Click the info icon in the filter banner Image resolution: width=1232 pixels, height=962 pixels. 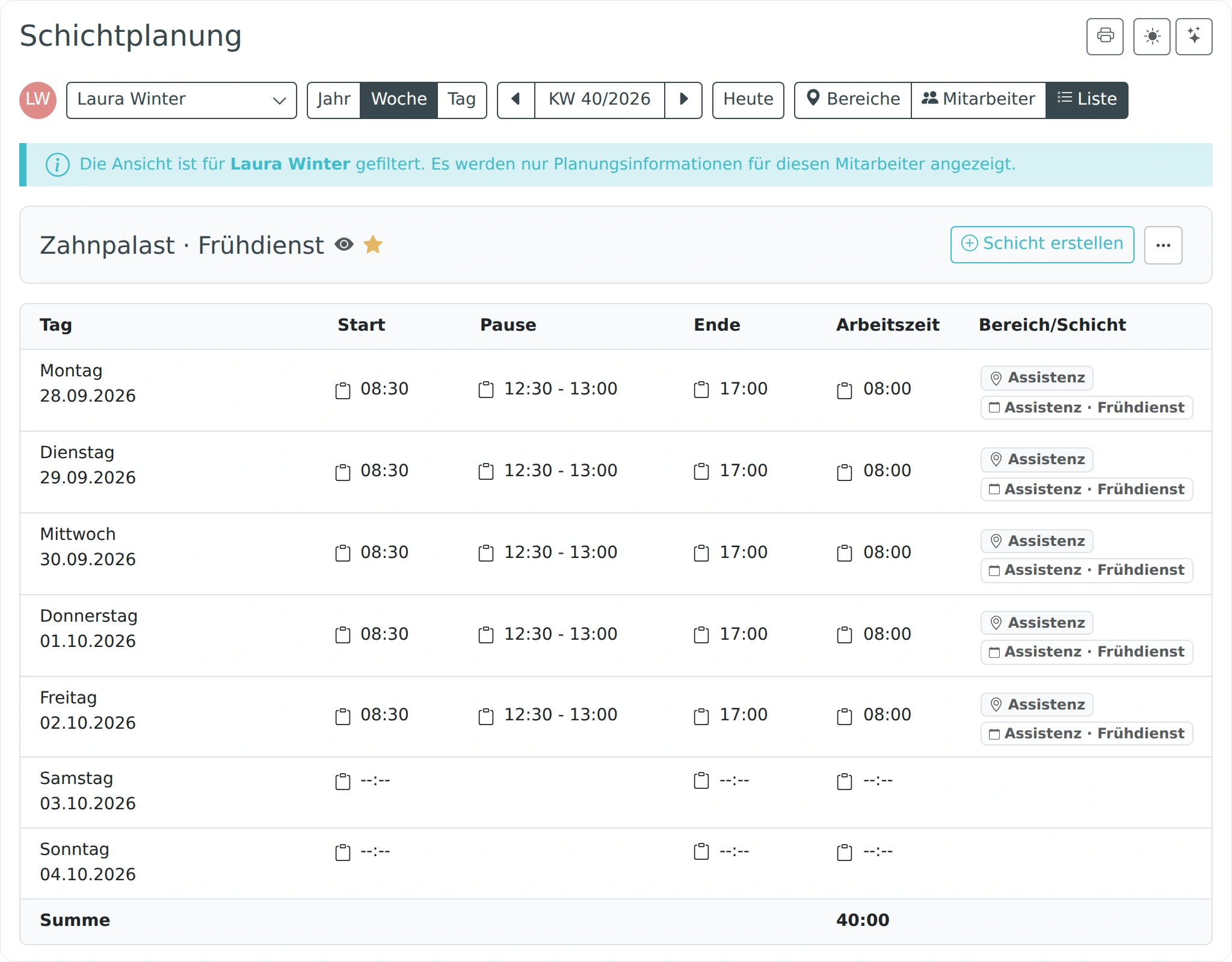pos(57,165)
